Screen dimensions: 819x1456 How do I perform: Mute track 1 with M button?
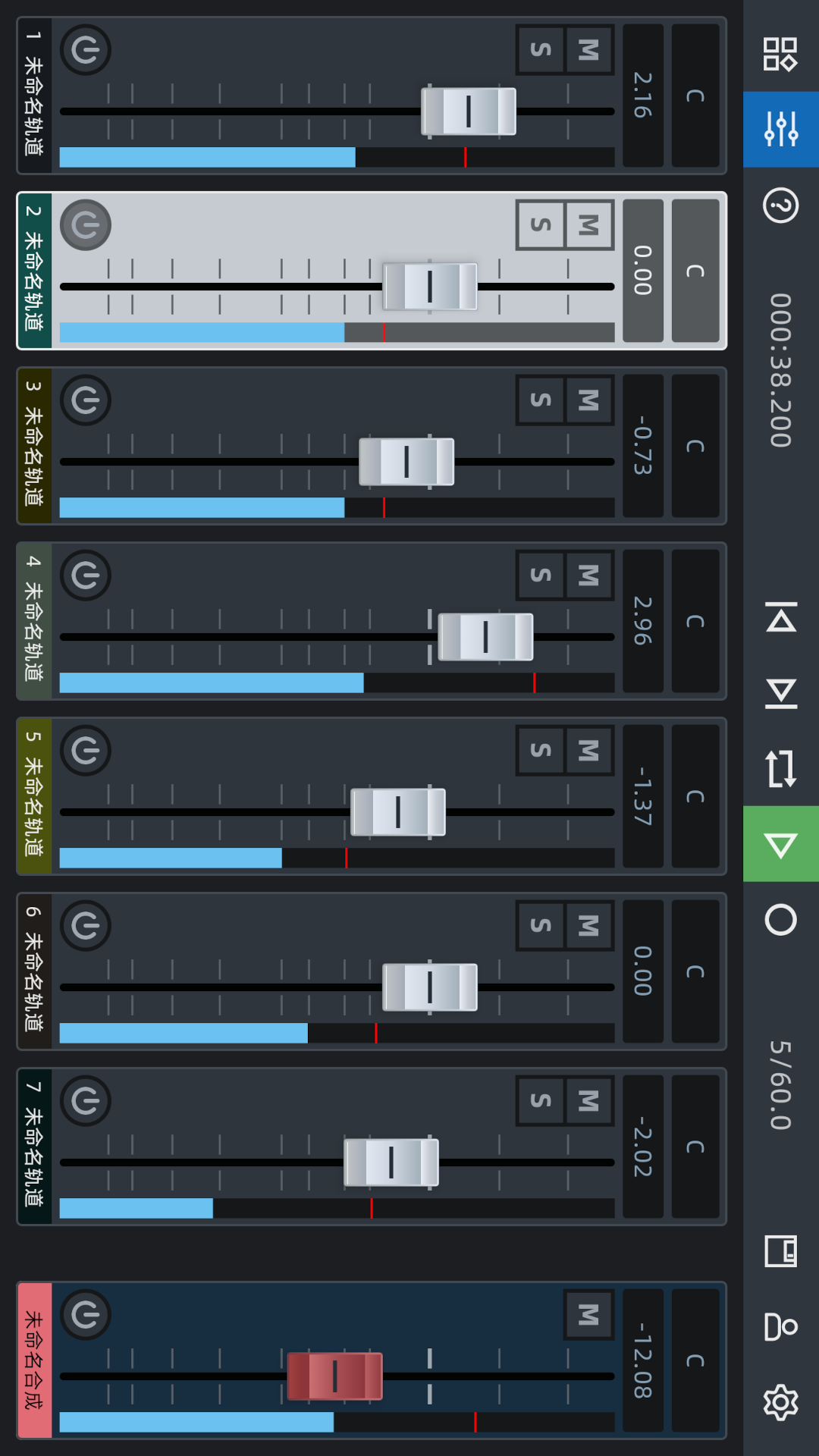tap(588, 50)
